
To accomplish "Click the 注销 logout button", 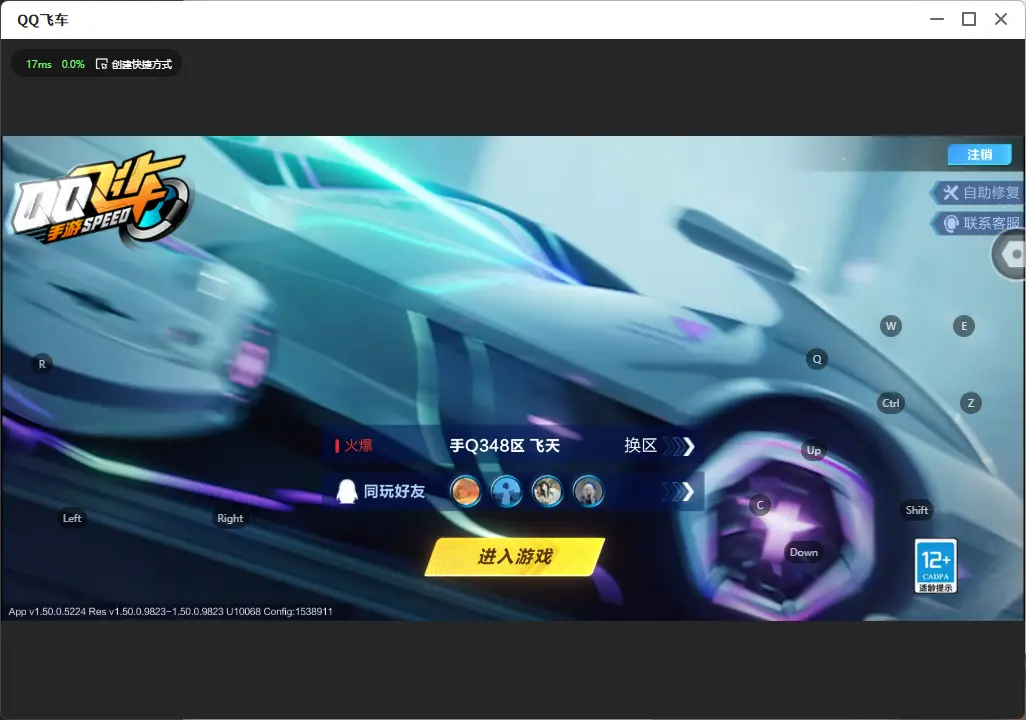I will tap(980, 154).
